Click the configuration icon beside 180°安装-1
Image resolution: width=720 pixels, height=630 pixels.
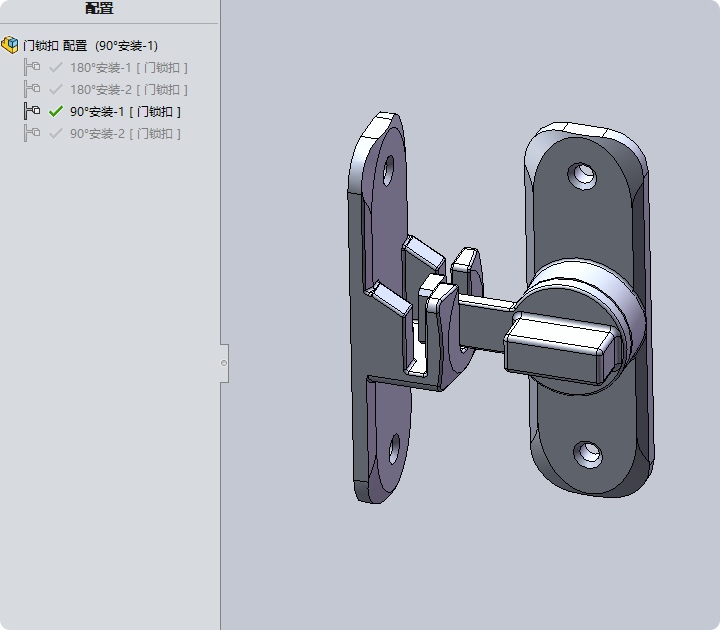pyautogui.click(x=32, y=67)
